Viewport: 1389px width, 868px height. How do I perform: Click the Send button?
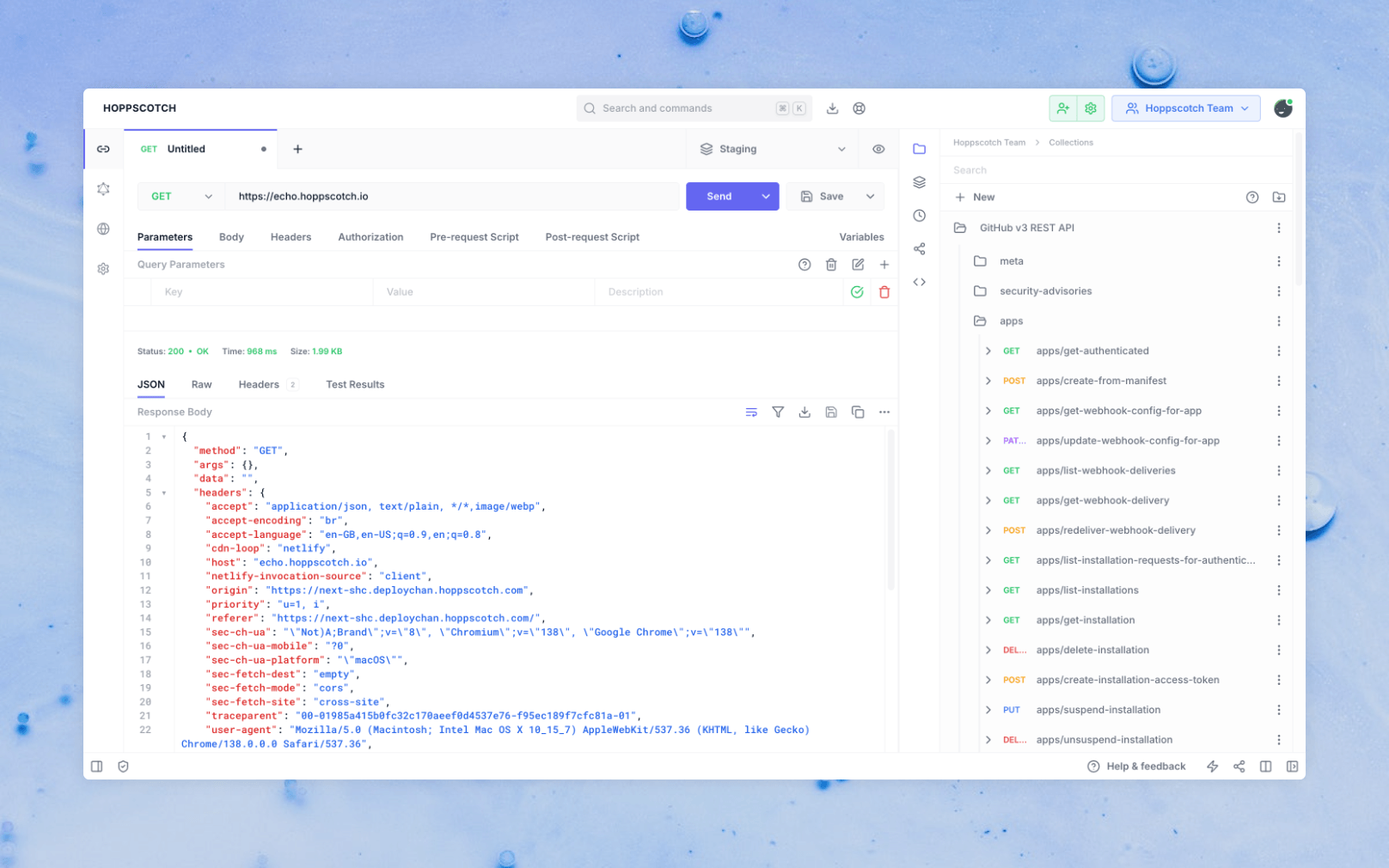point(719,196)
